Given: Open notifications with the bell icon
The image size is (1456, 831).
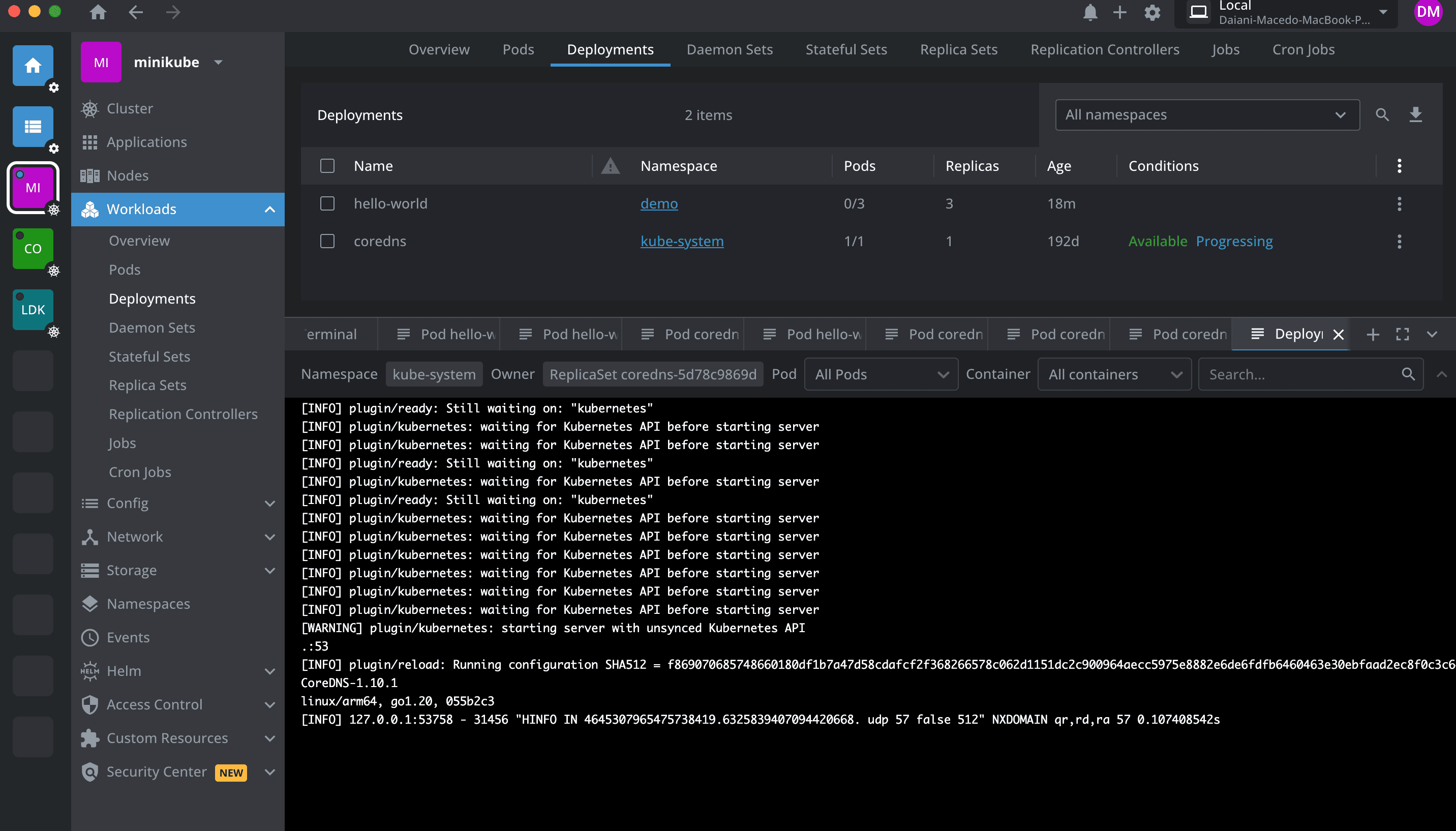Looking at the screenshot, I should tap(1090, 12).
